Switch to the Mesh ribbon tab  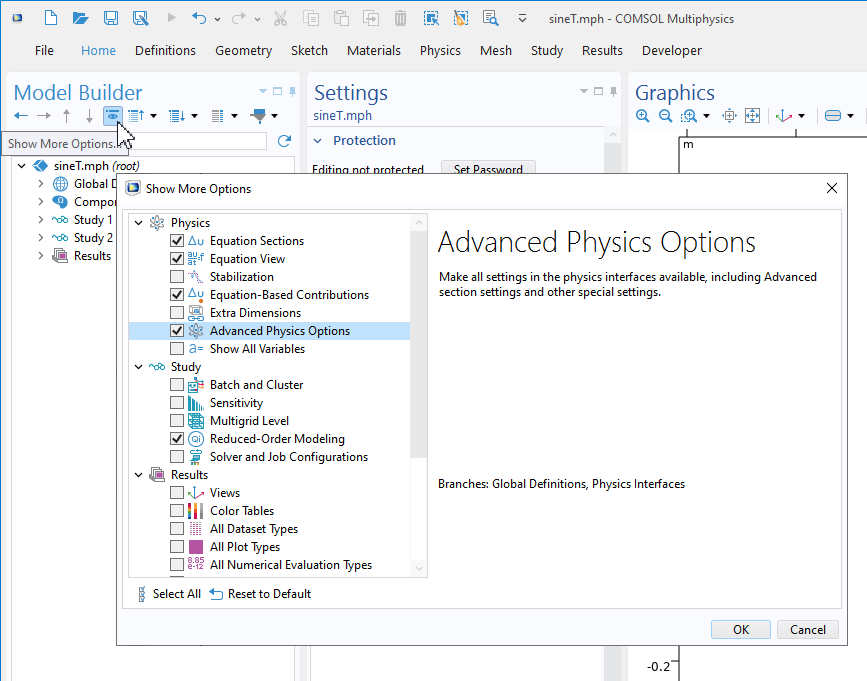pos(496,50)
